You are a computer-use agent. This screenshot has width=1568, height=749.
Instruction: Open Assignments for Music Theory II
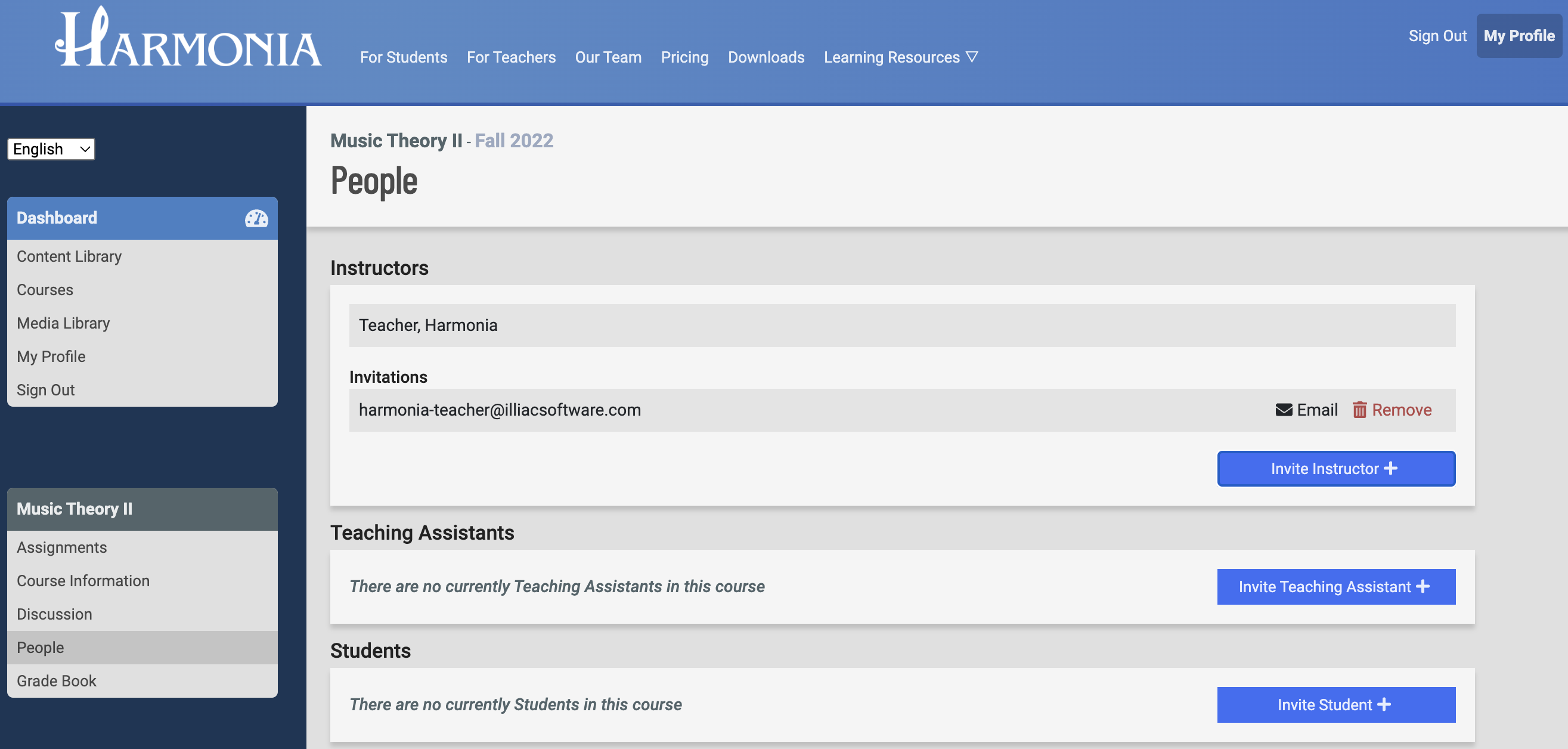(142, 547)
